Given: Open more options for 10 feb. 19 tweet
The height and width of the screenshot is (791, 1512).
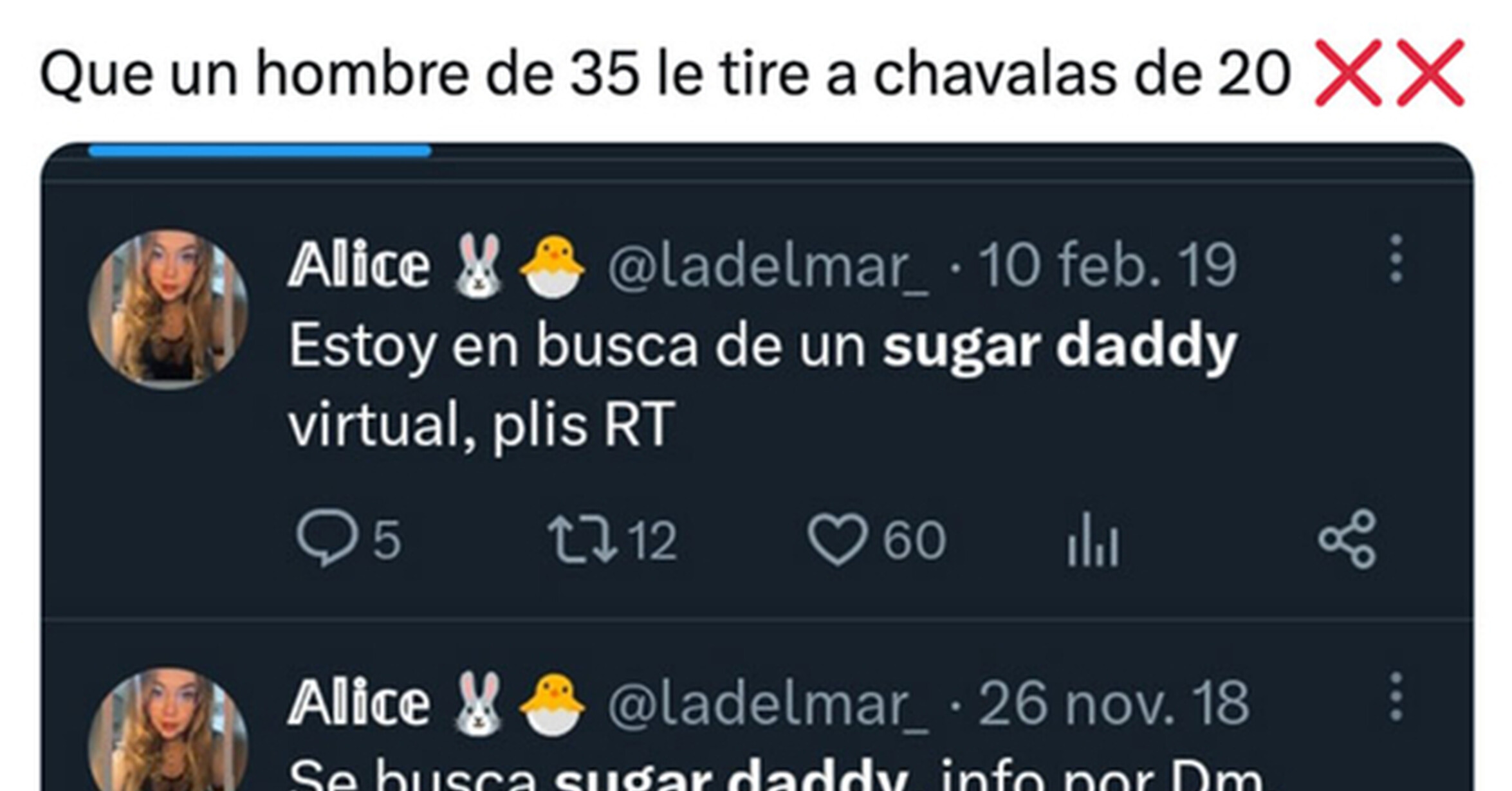Looking at the screenshot, I should click(1396, 259).
